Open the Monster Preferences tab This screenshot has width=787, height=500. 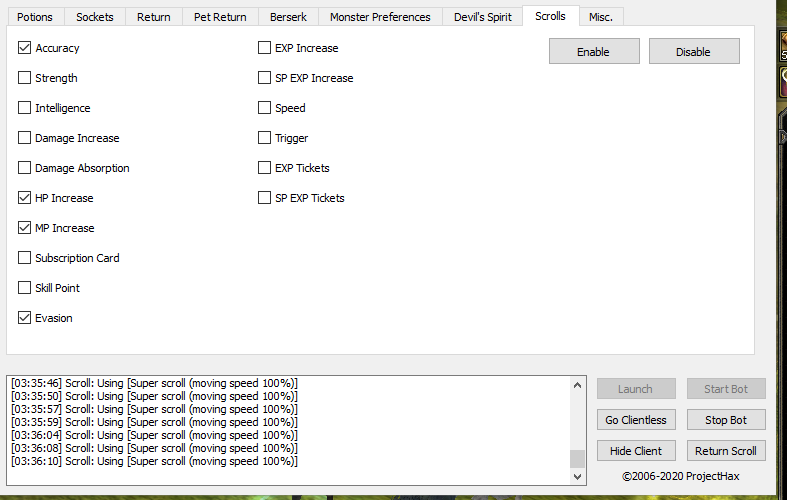pyautogui.click(x=380, y=17)
